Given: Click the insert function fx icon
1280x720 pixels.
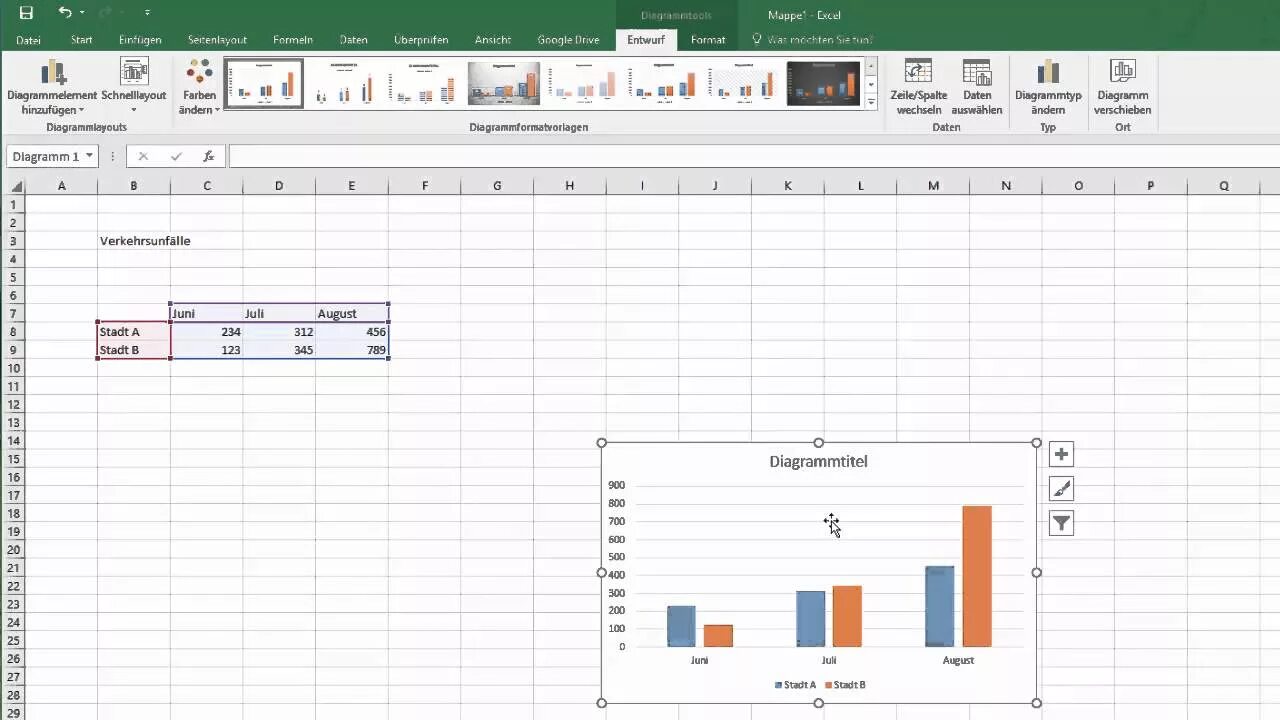Looking at the screenshot, I should (208, 156).
